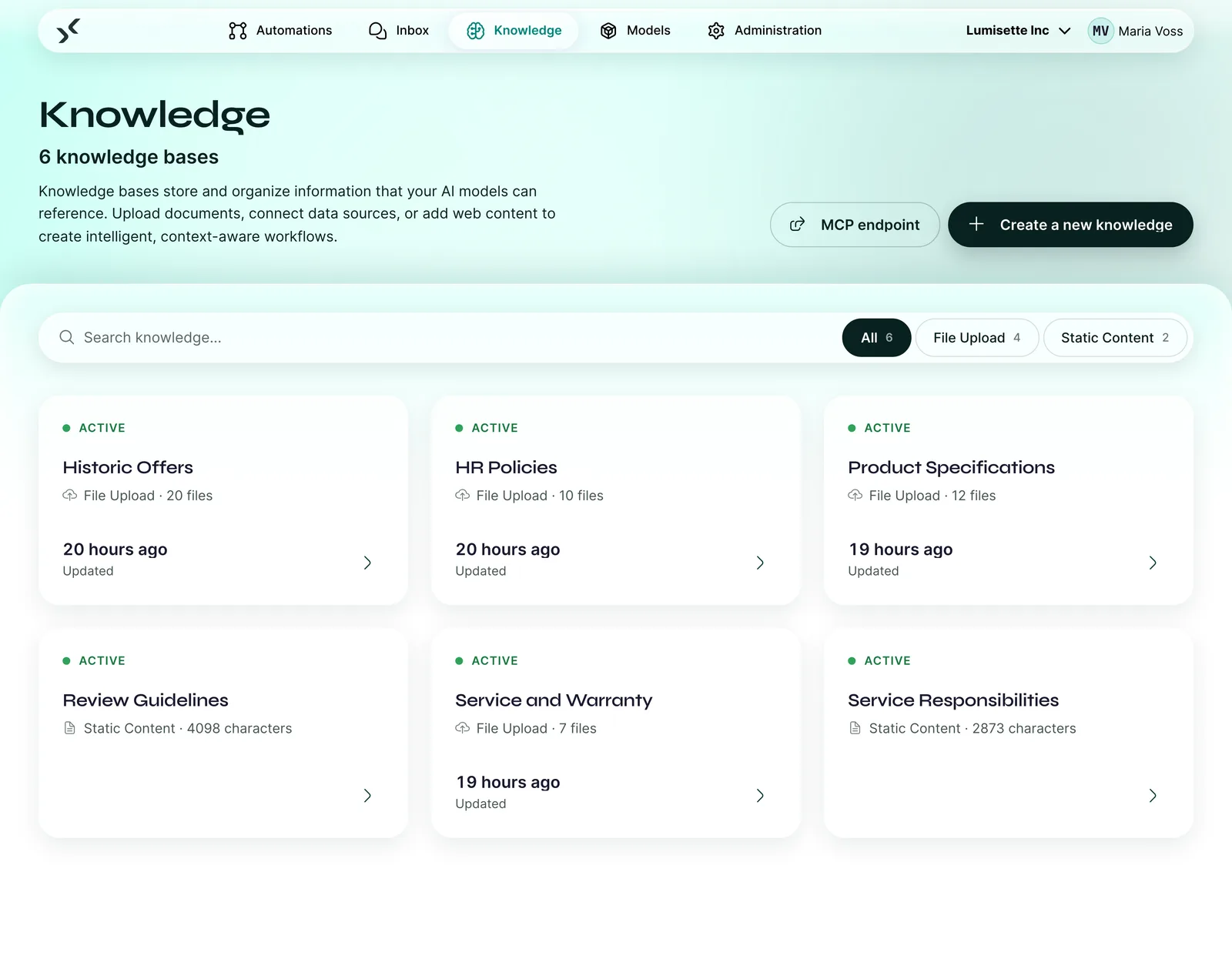The width and height of the screenshot is (1232, 962).
Task: Click the Administration gear icon
Action: 716,31
